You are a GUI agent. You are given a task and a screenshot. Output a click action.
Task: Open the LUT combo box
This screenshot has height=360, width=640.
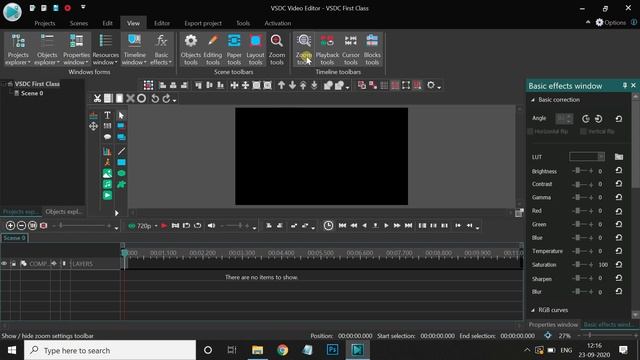click(587, 157)
